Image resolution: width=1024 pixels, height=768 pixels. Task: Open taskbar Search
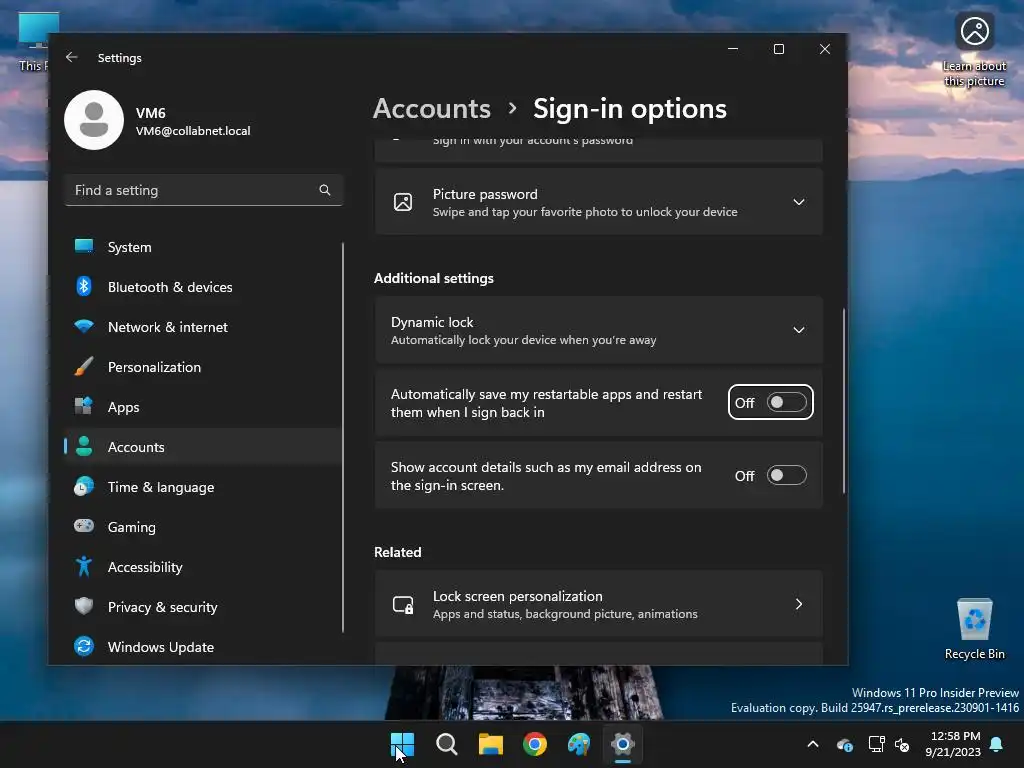click(447, 744)
